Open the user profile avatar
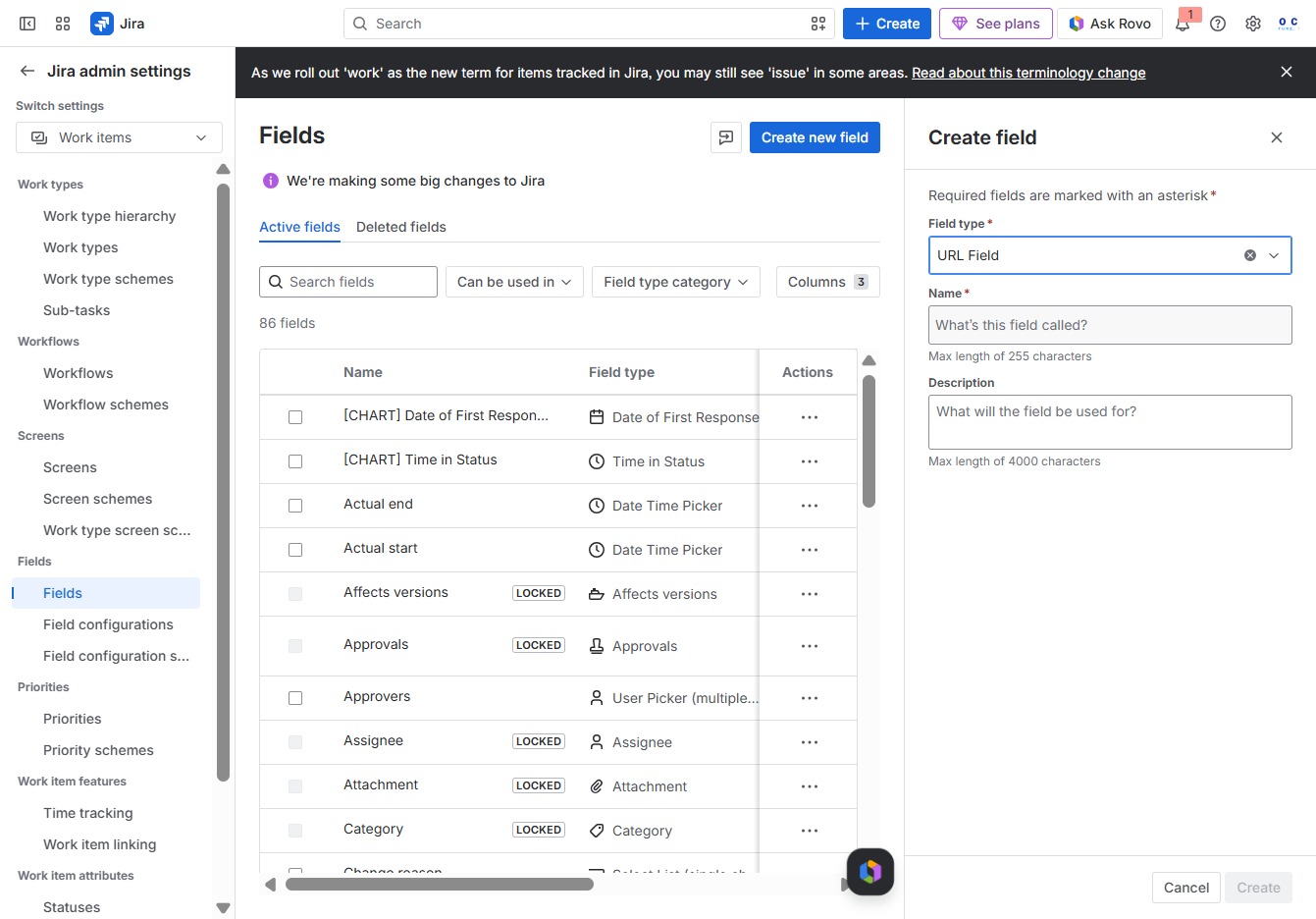This screenshot has height=919, width=1316. pos(1289,24)
